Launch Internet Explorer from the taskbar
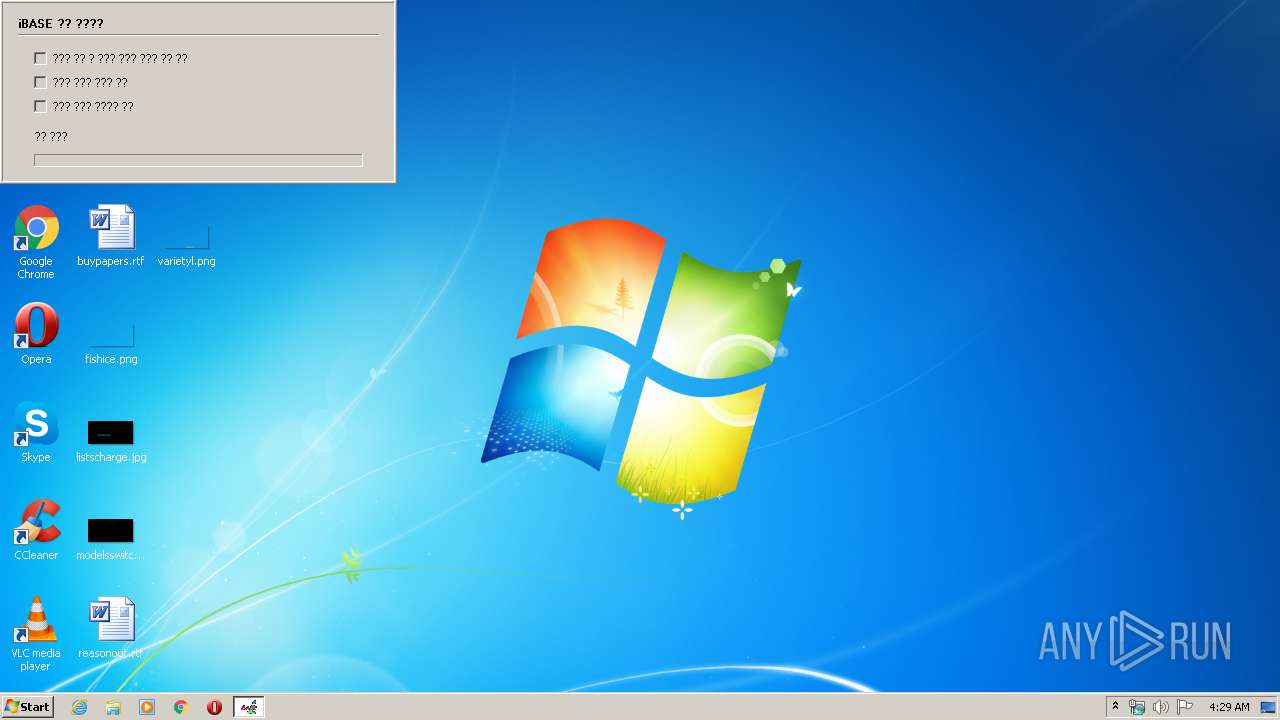 click(x=79, y=707)
